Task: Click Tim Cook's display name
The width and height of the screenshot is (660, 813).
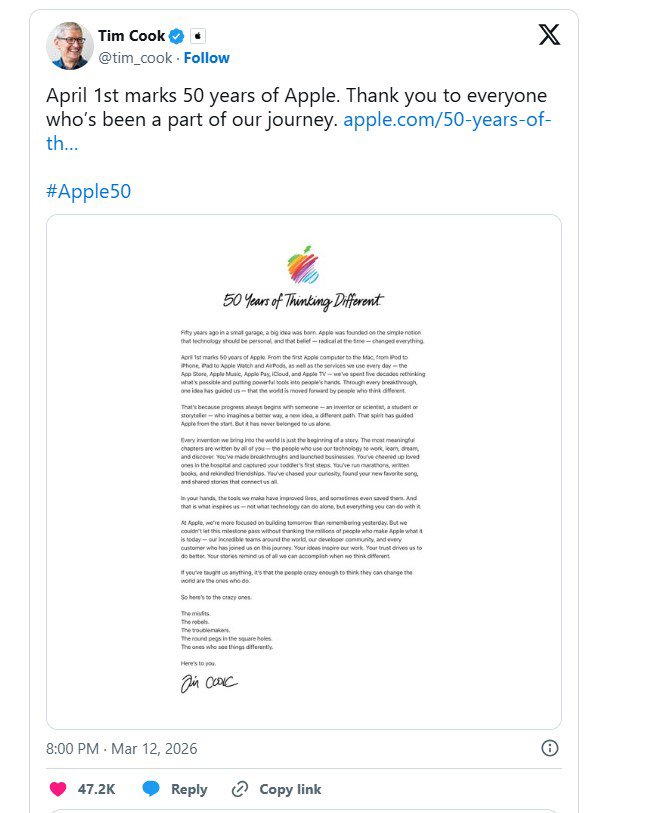Action: [135, 33]
